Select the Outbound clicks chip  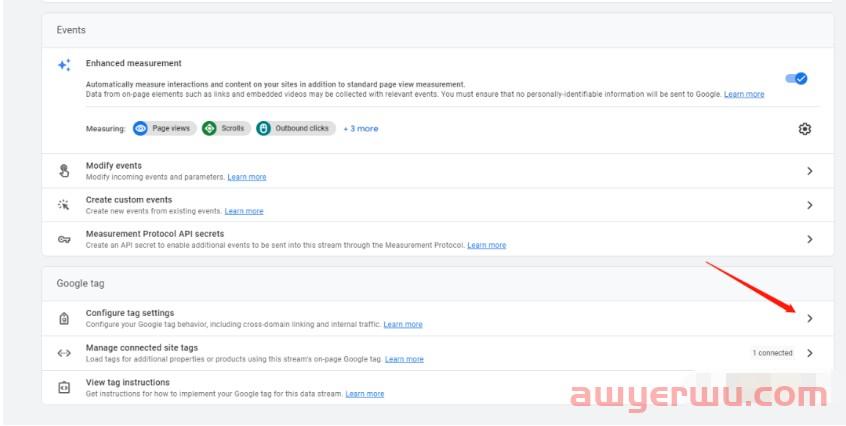point(295,129)
